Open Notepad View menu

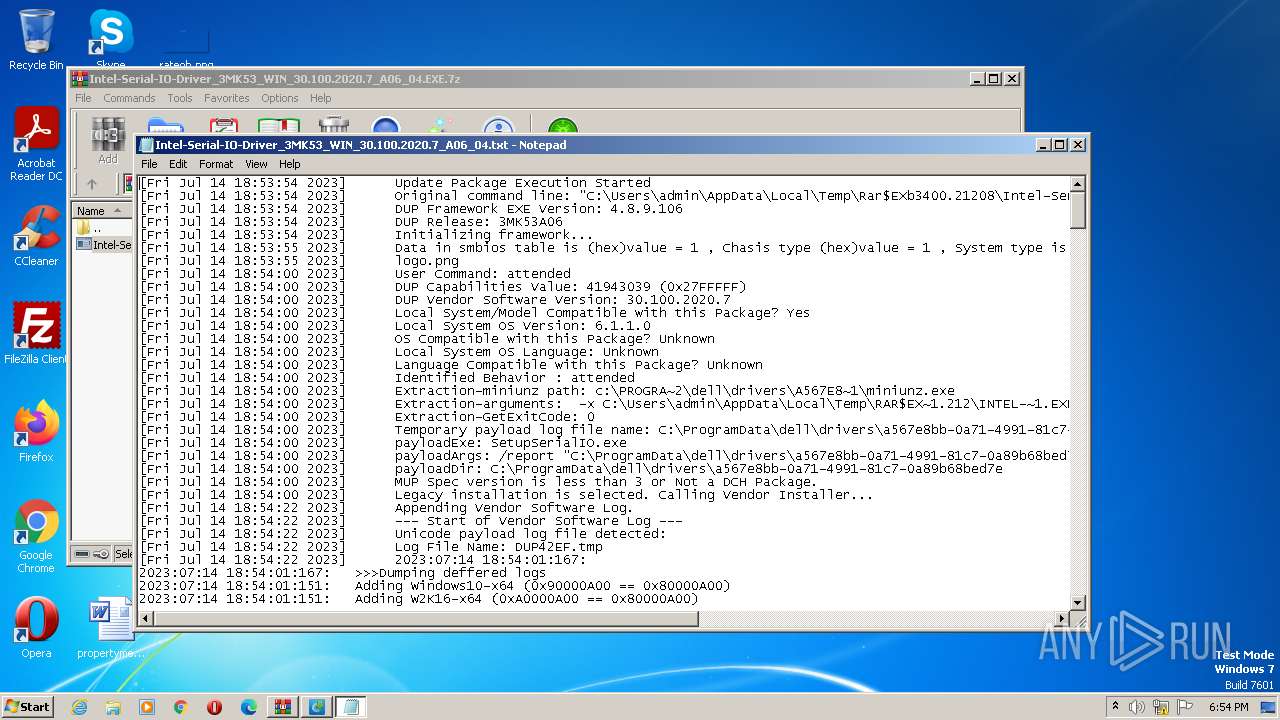point(256,164)
